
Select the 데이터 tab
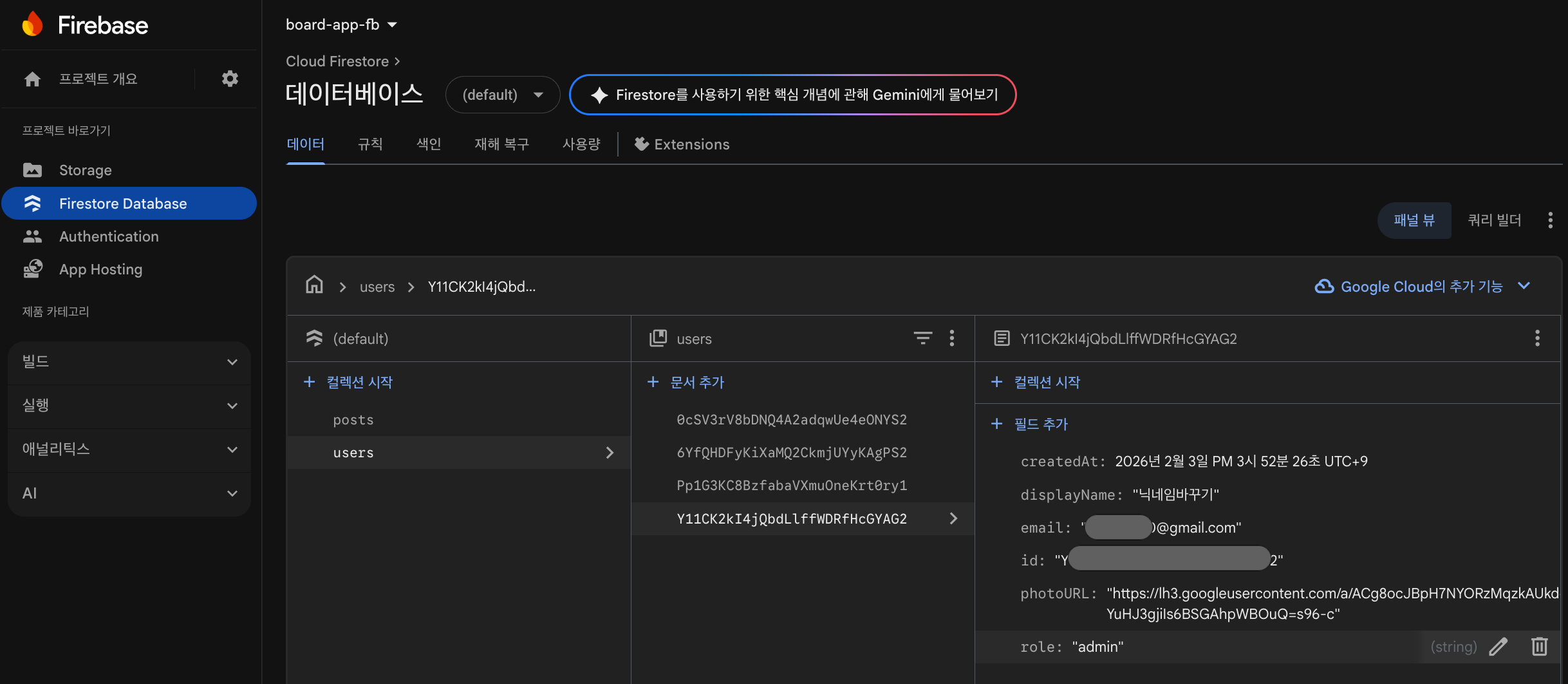point(306,144)
